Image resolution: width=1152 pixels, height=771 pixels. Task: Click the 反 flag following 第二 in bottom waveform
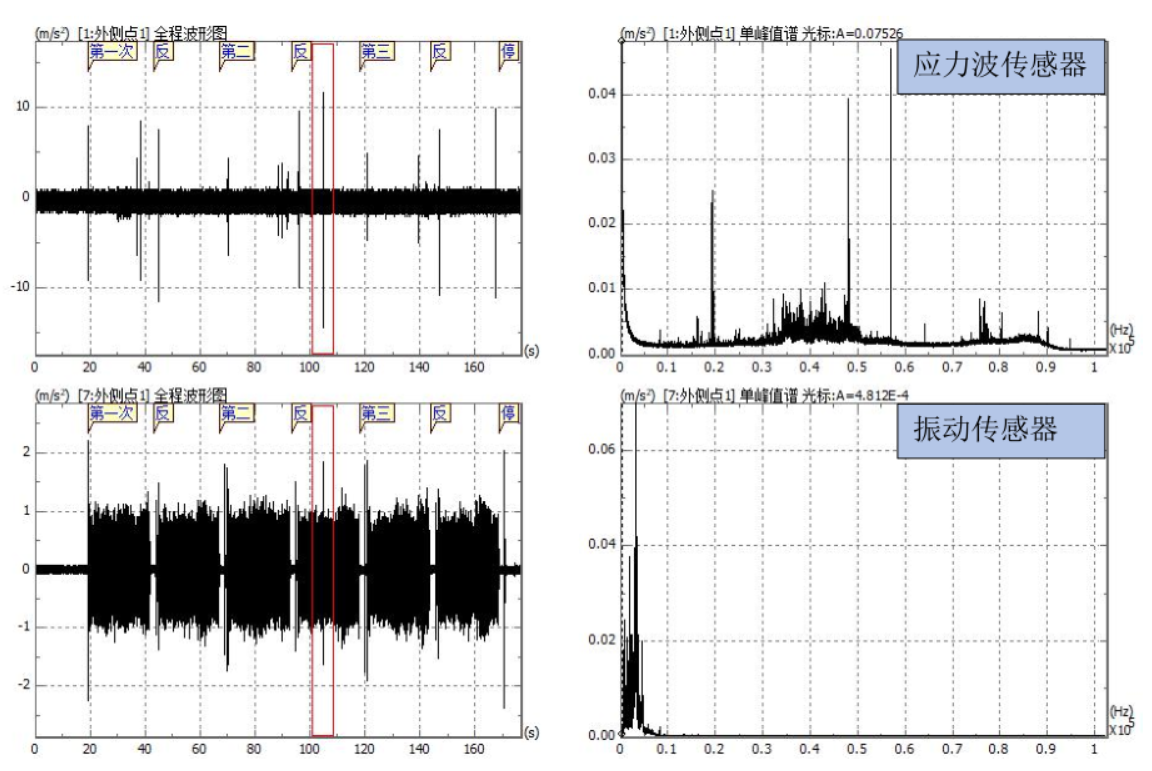(300, 415)
